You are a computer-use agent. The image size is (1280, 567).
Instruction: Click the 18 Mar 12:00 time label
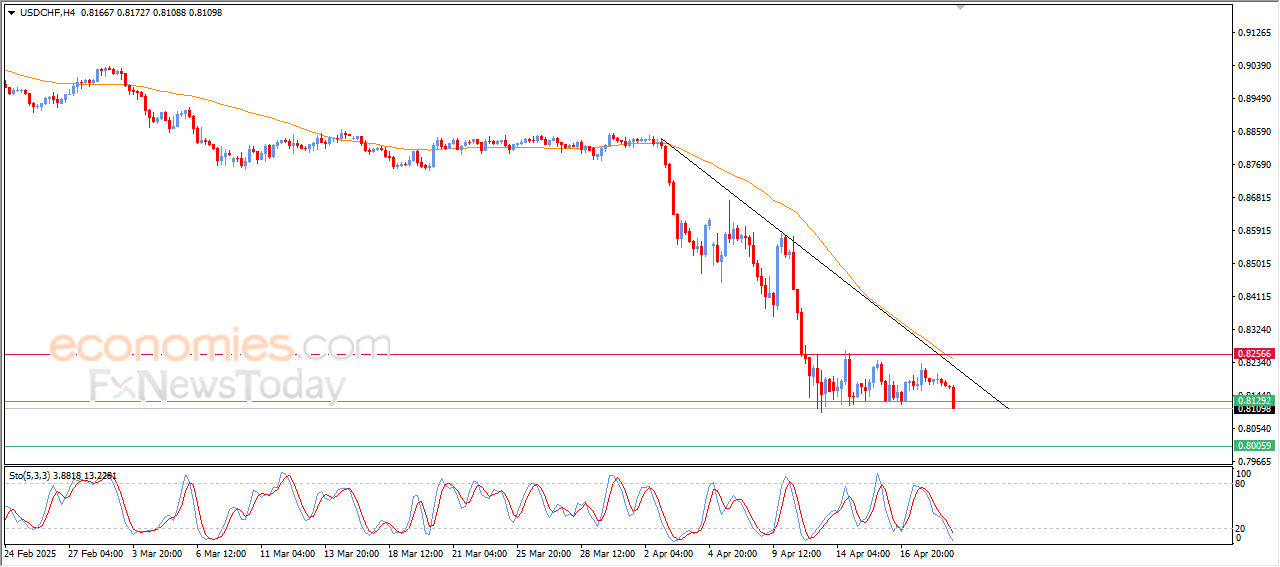click(415, 552)
